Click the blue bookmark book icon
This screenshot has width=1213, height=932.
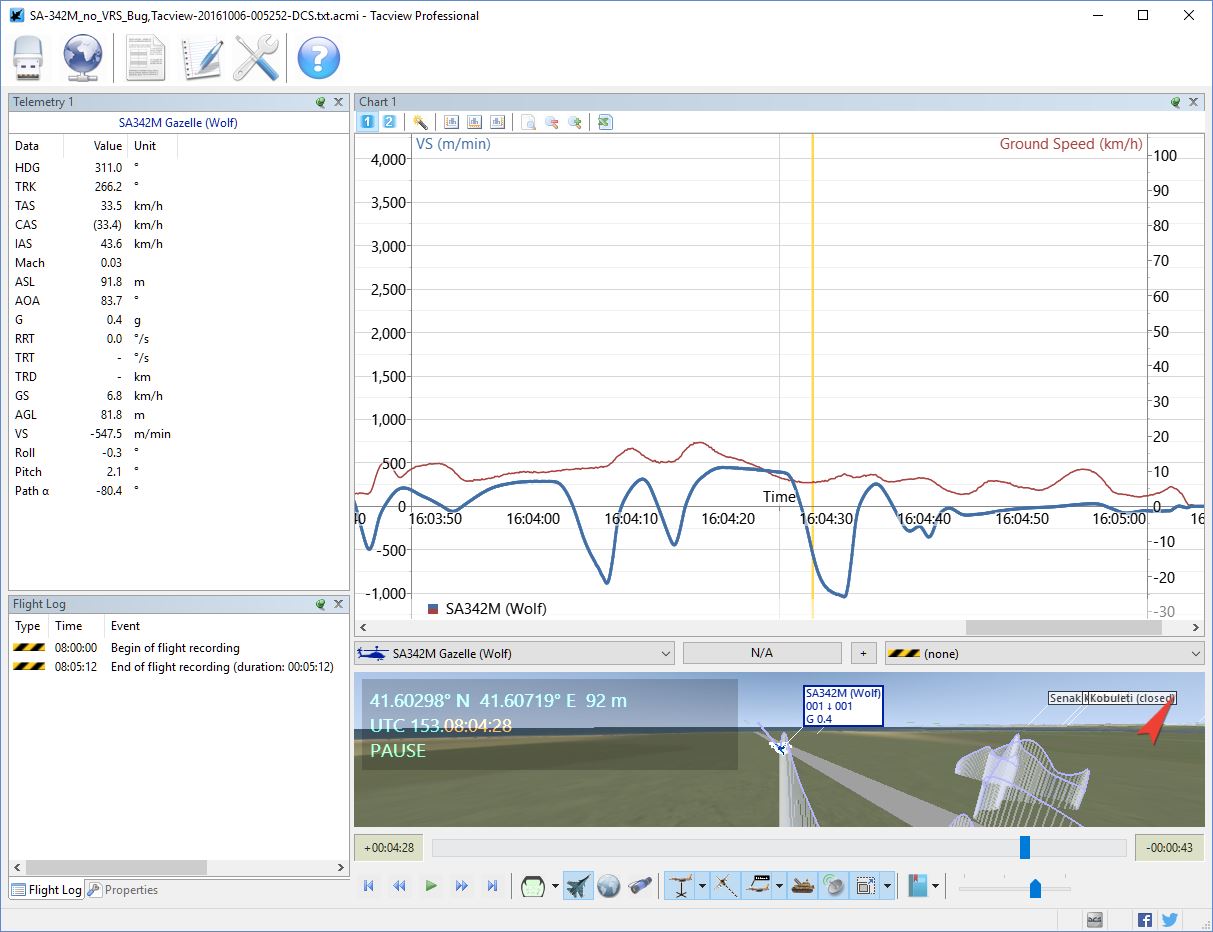click(918, 886)
